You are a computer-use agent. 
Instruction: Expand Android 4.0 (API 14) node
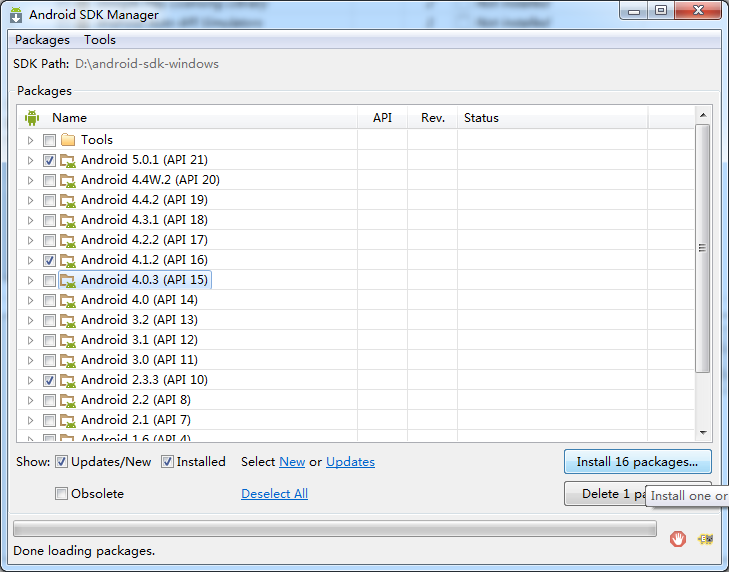pyautogui.click(x=30, y=300)
